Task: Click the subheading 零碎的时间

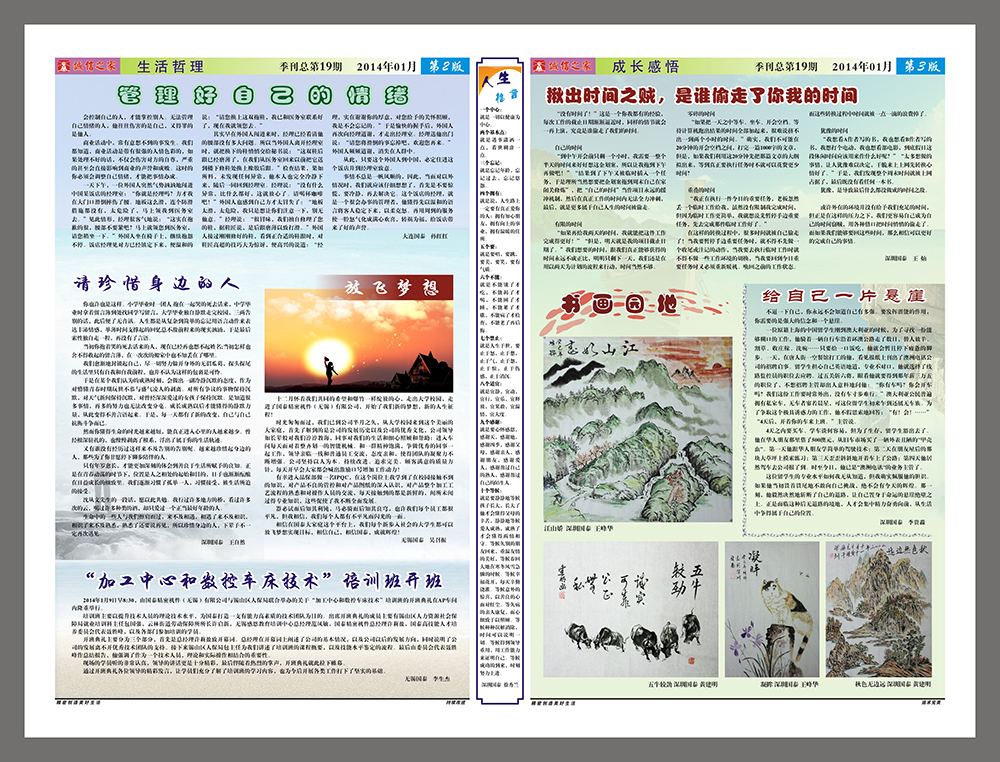Action: (x=702, y=114)
